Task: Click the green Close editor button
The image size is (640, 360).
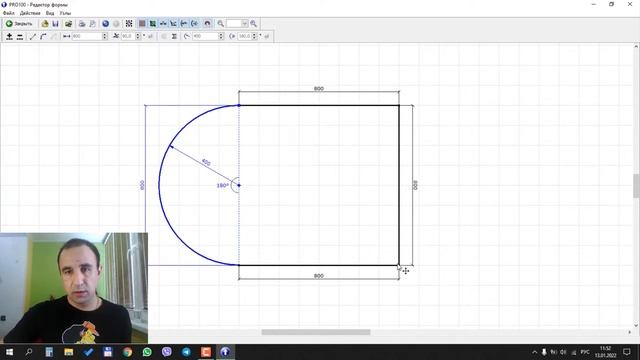Action: pos(19,24)
